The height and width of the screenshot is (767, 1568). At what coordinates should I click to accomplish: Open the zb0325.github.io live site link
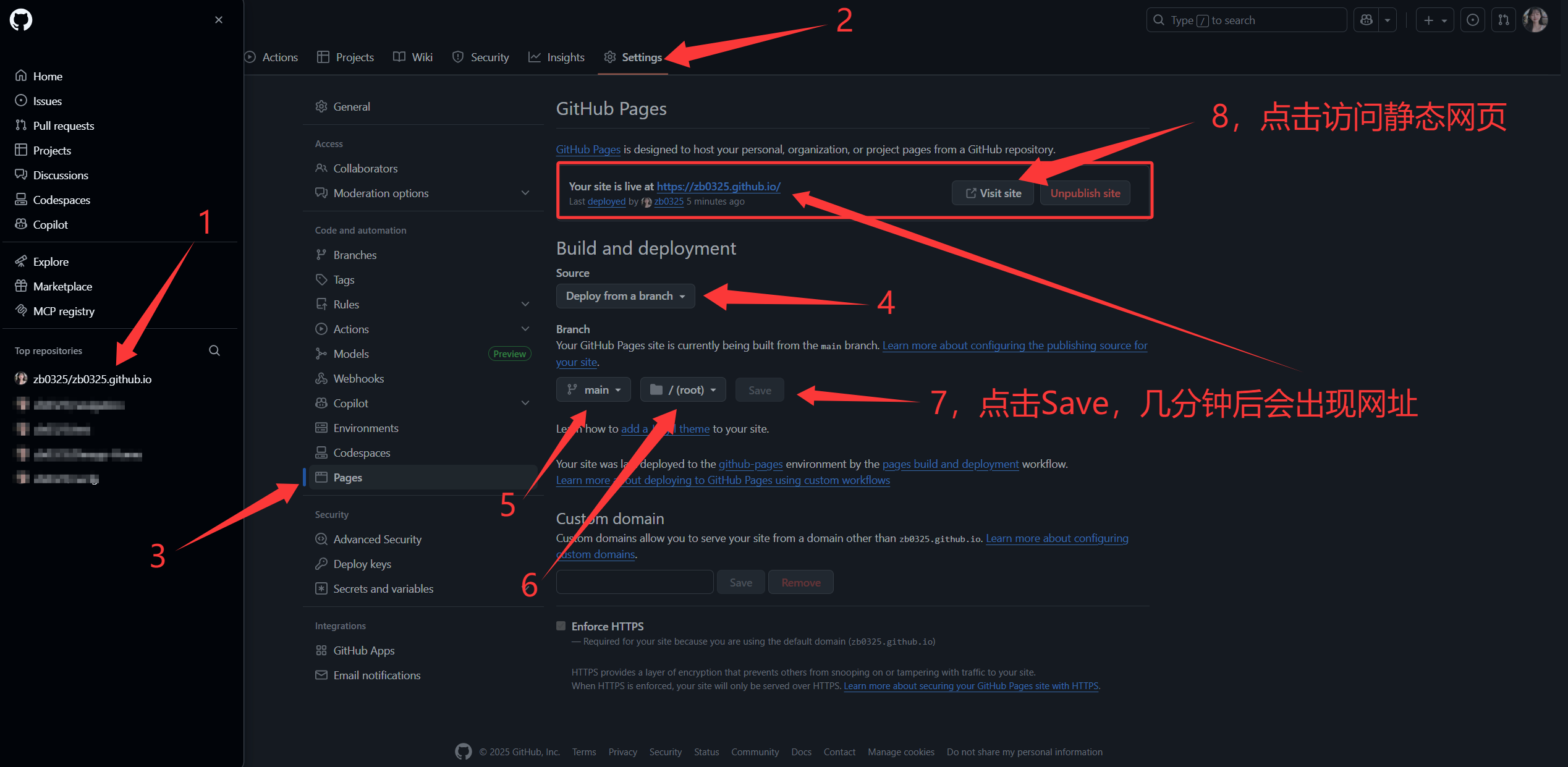718,186
